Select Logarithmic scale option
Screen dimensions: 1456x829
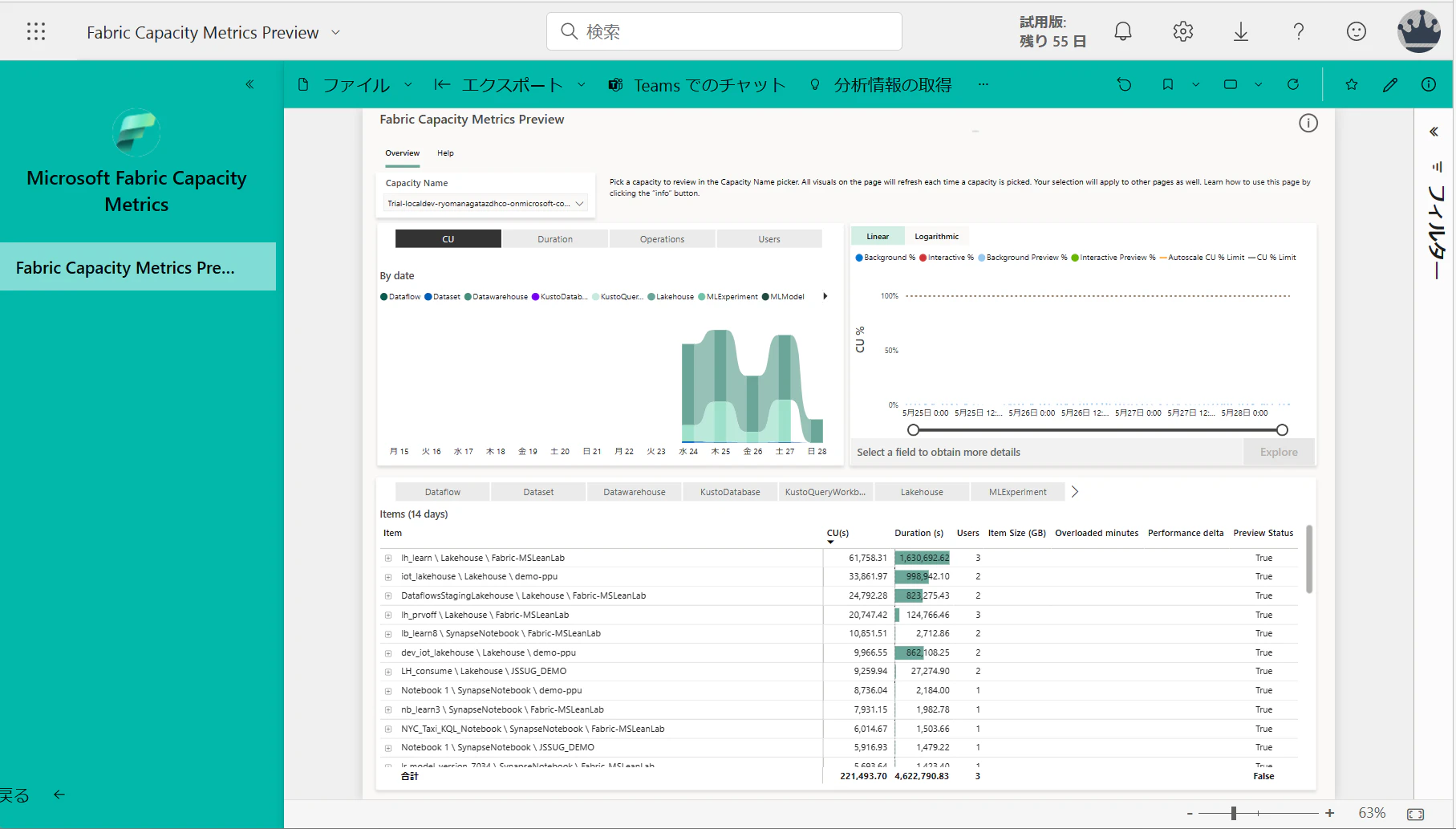pyautogui.click(x=937, y=236)
